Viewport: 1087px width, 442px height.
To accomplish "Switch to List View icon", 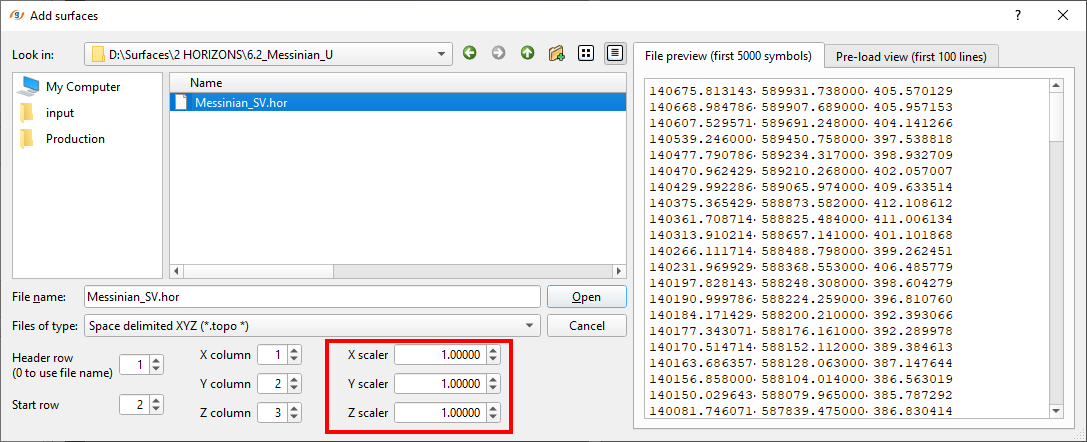I will coord(587,53).
